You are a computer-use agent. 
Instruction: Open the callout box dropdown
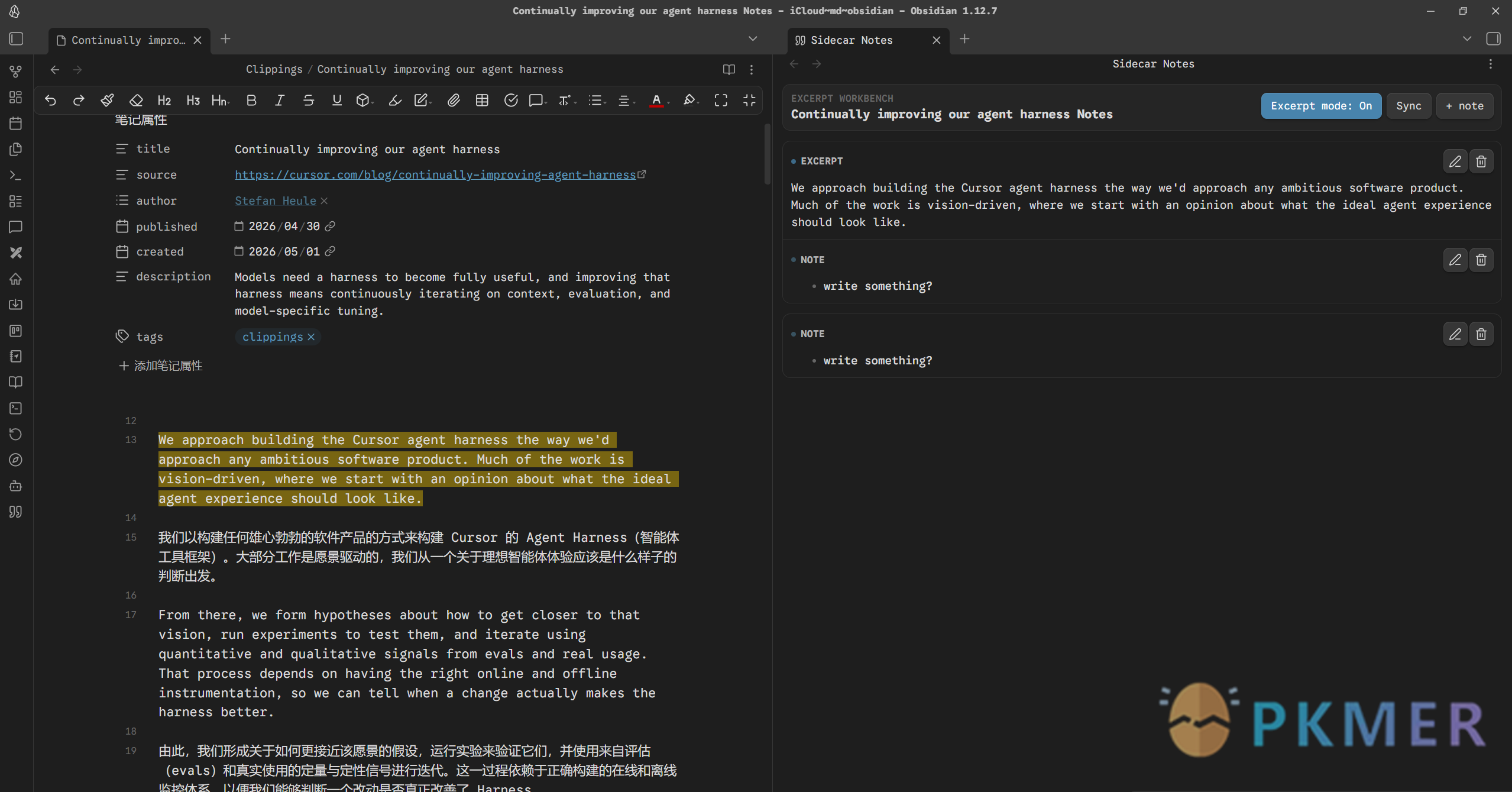point(365,101)
